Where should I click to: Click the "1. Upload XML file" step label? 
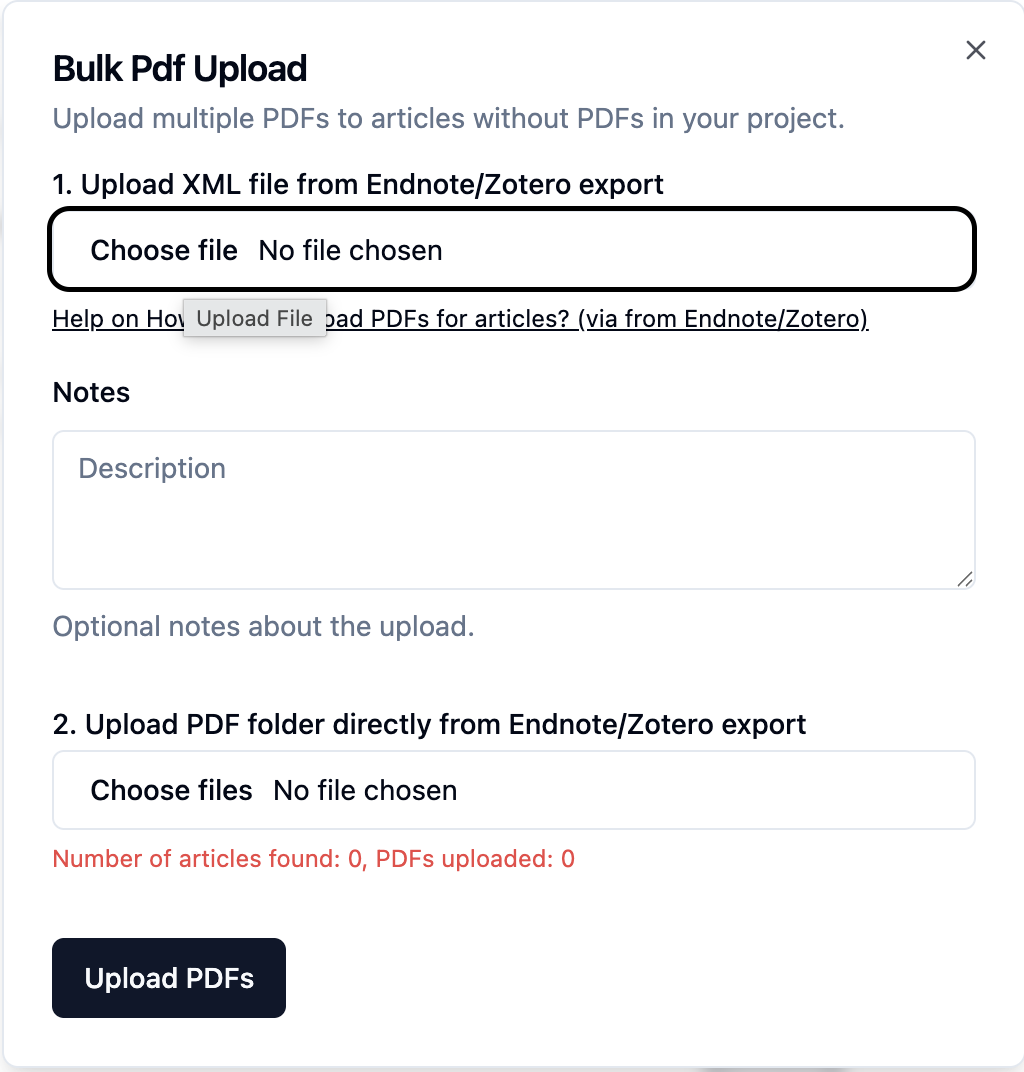[x=358, y=185]
